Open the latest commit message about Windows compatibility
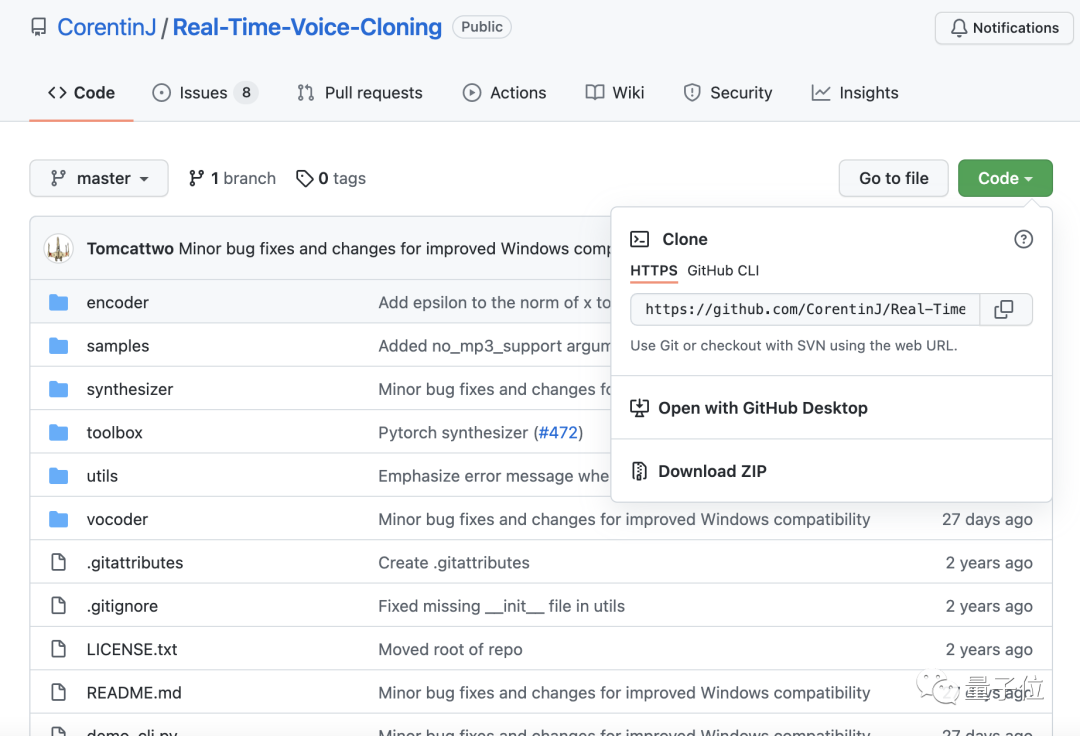1080x736 pixels. pyautogui.click(x=395, y=249)
